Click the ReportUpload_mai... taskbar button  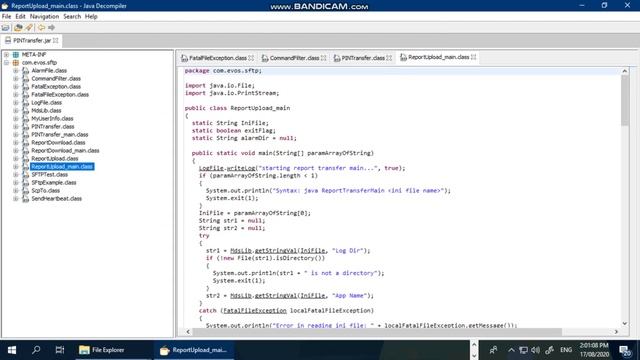(x=193, y=350)
